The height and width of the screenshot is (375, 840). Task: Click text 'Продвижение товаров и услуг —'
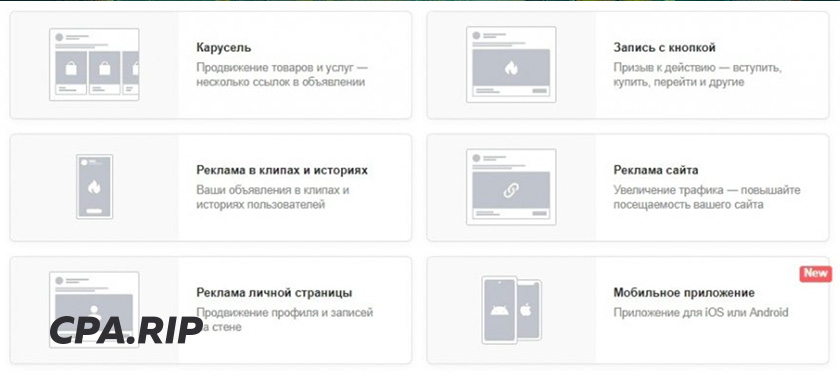click(282, 68)
